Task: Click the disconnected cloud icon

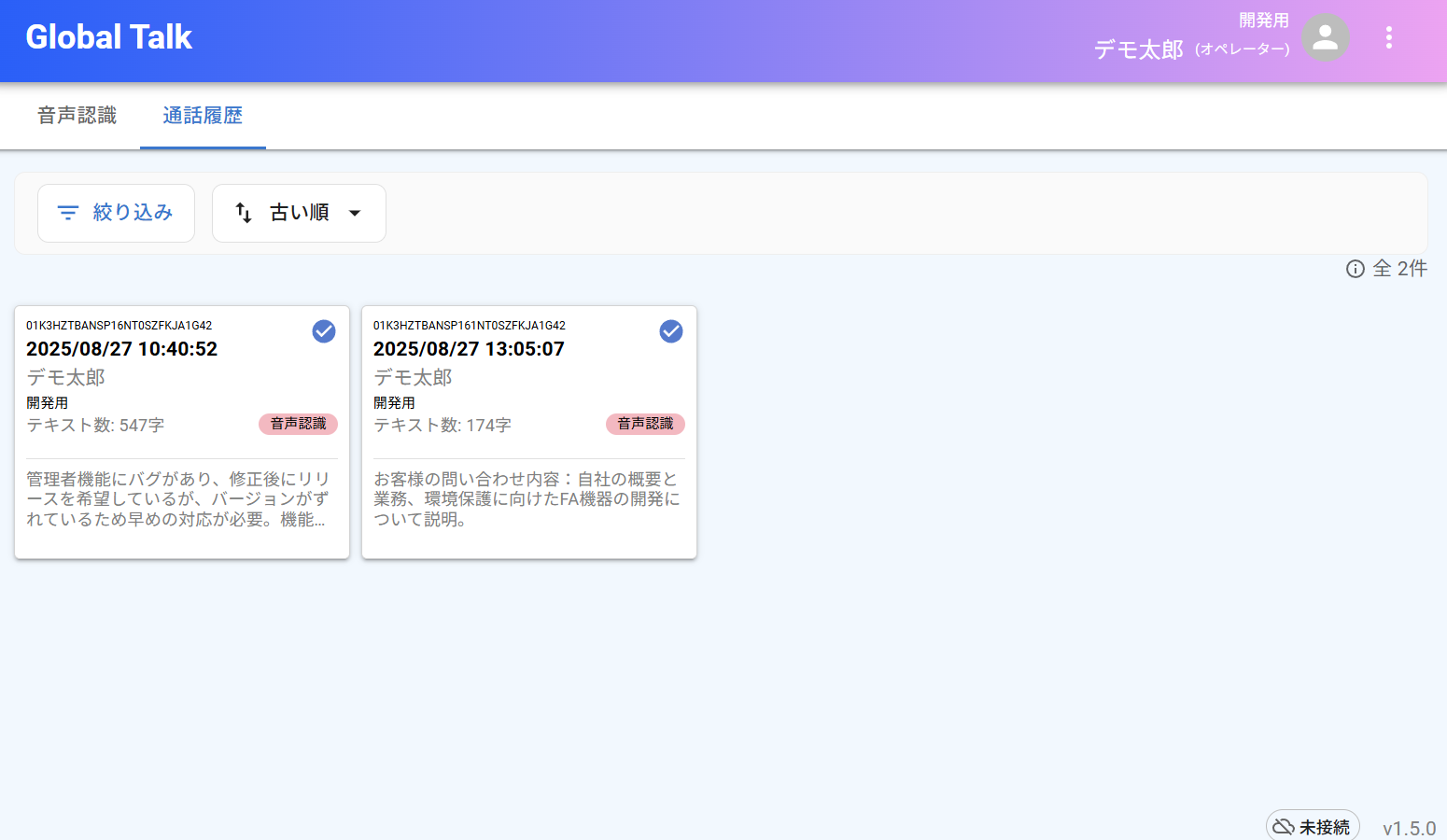Action: coord(1284,827)
